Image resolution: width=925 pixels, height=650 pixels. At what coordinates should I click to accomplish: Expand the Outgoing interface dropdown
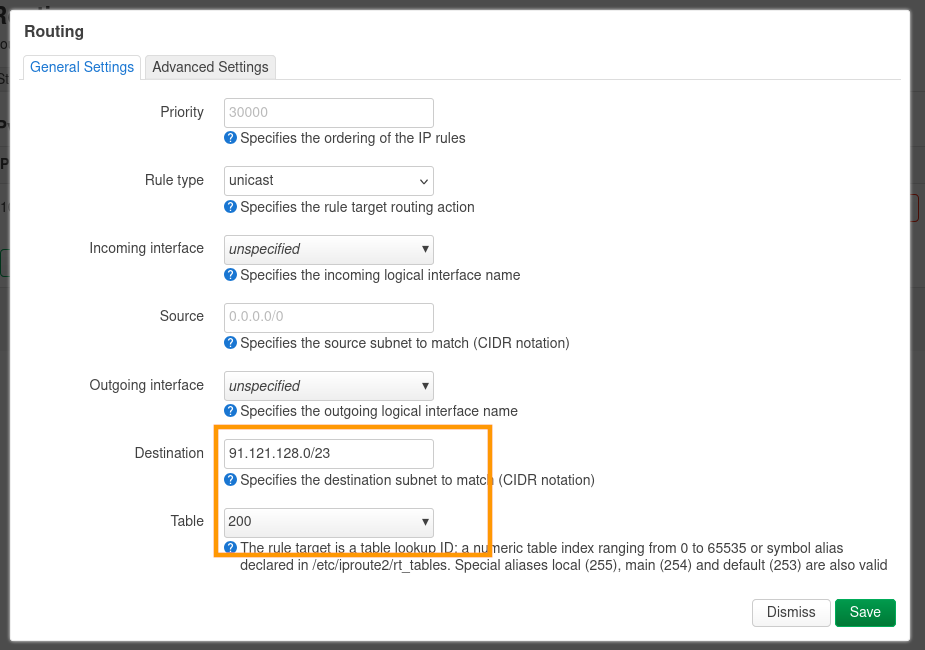[328, 386]
